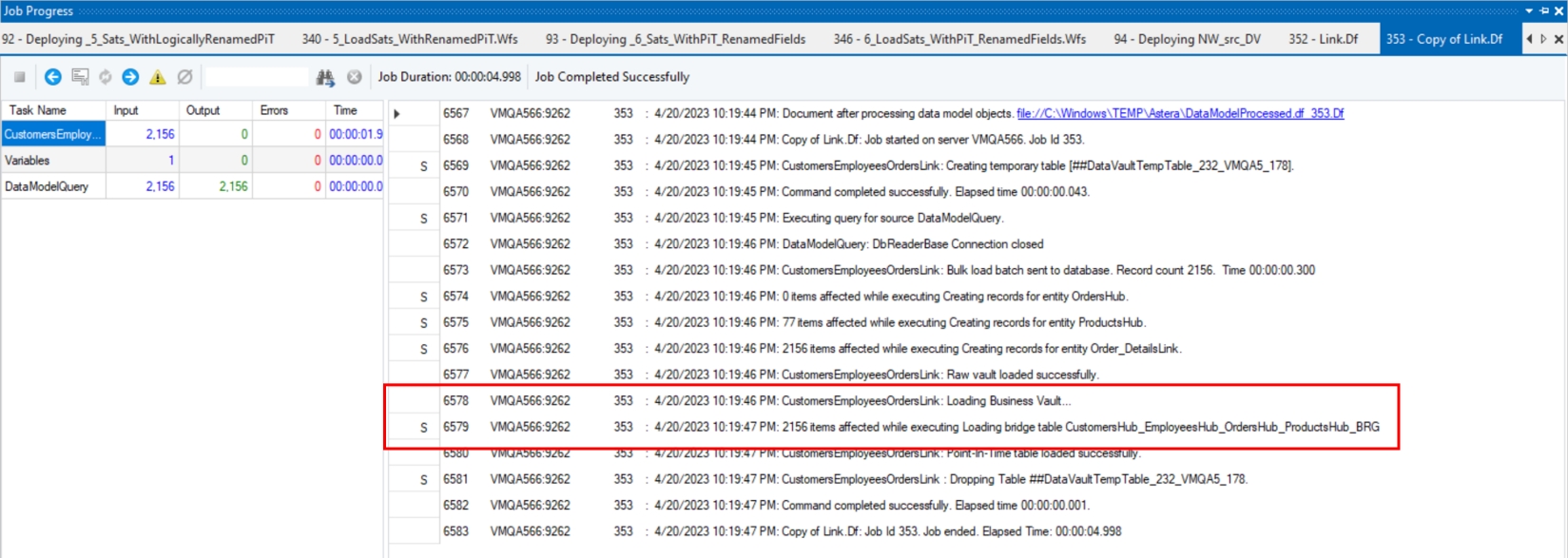Click the Job Duration: 00:00:04.998 label
The width and height of the screenshot is (1568, 558).
click(x=450, y=77)
